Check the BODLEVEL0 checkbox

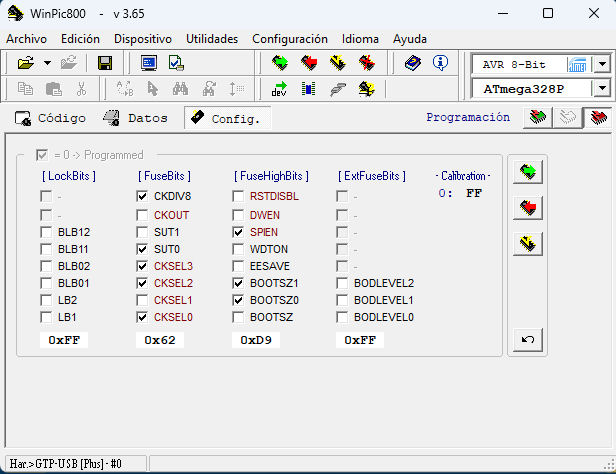[342, 317]
